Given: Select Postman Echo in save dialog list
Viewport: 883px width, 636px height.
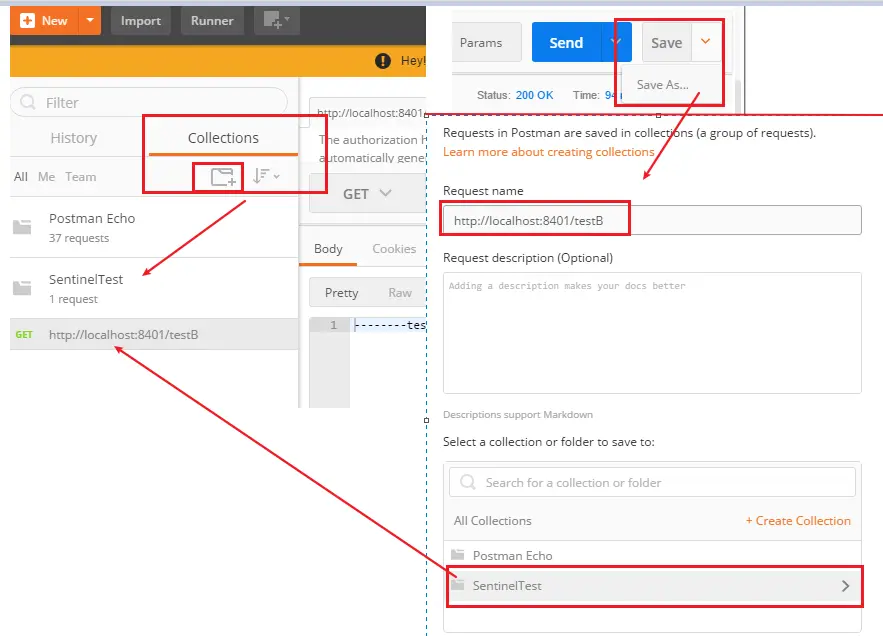Looking at the screenshot, I should 652,555.
